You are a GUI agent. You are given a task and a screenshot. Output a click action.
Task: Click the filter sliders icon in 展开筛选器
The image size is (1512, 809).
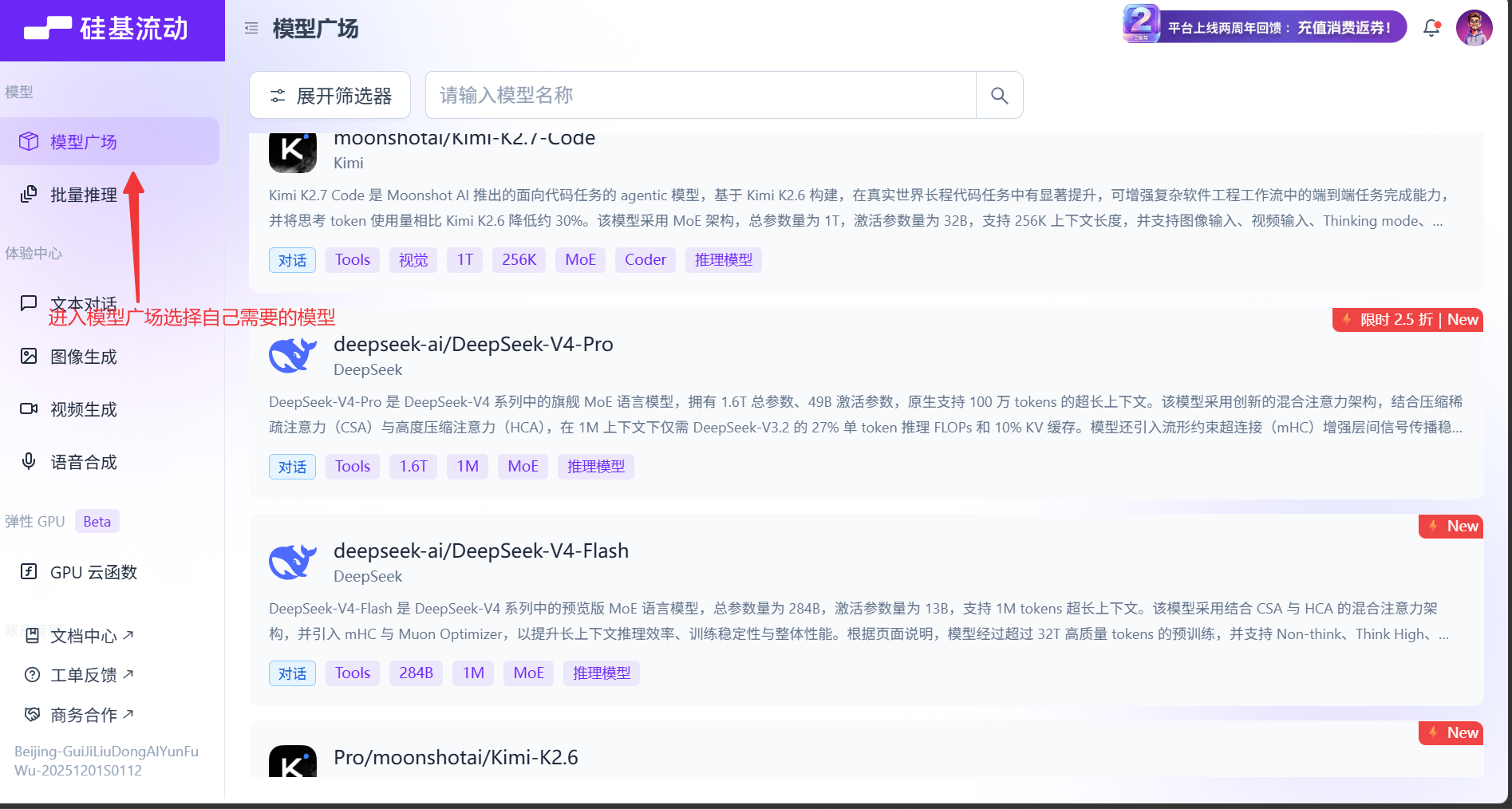tap(278, 96)
